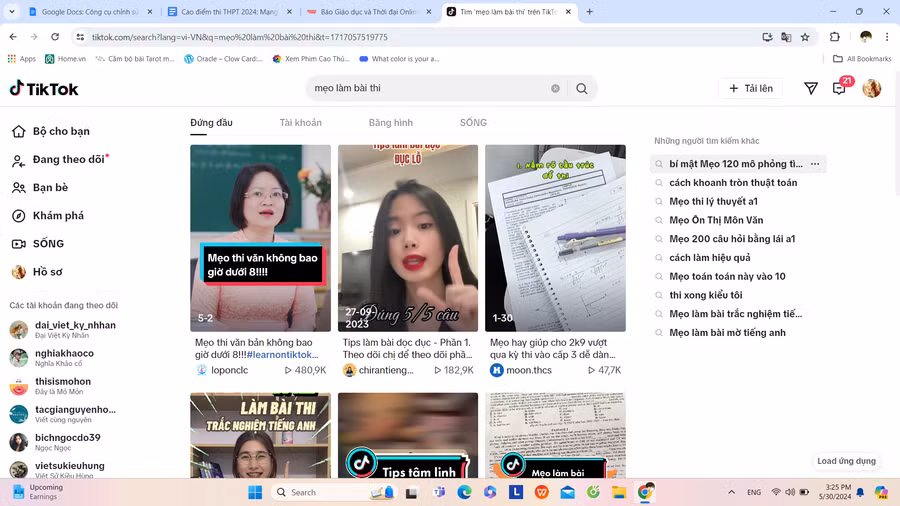Expand the tab search dropdown arrow

click(x=11, y=11)
